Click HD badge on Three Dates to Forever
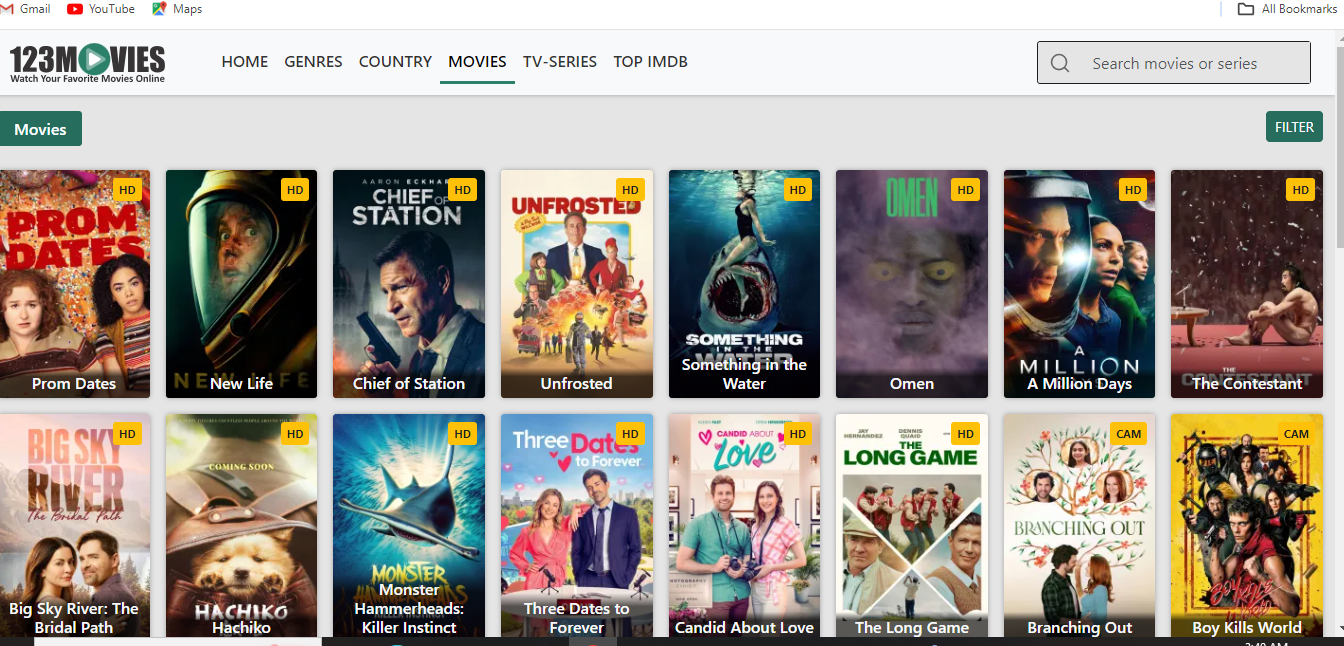 pos(630,434)
